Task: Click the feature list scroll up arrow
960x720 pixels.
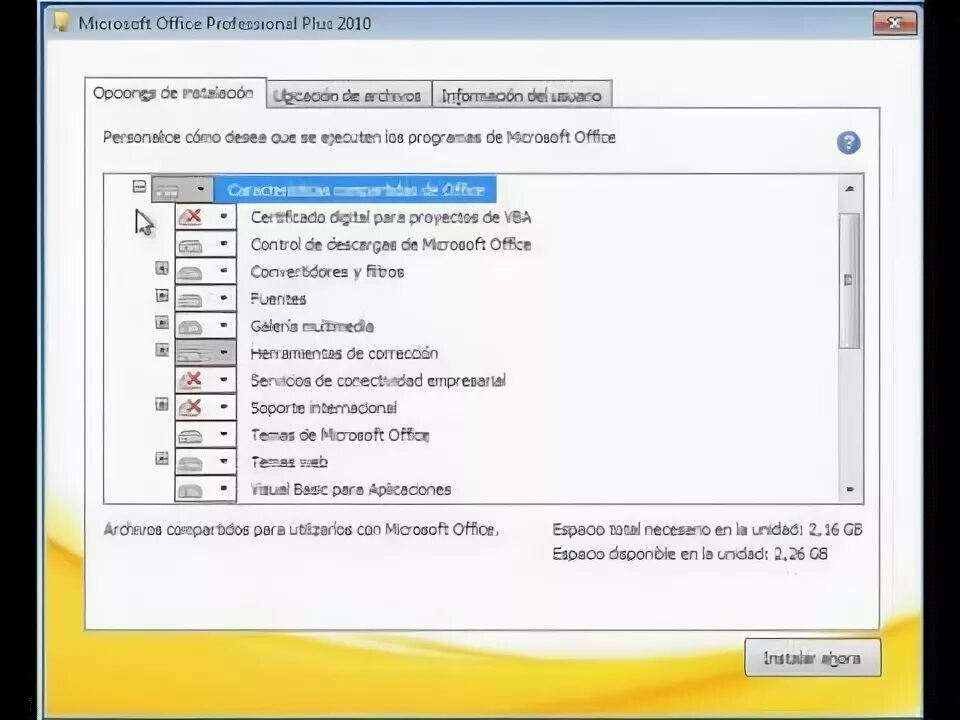Action: [850, 189]
